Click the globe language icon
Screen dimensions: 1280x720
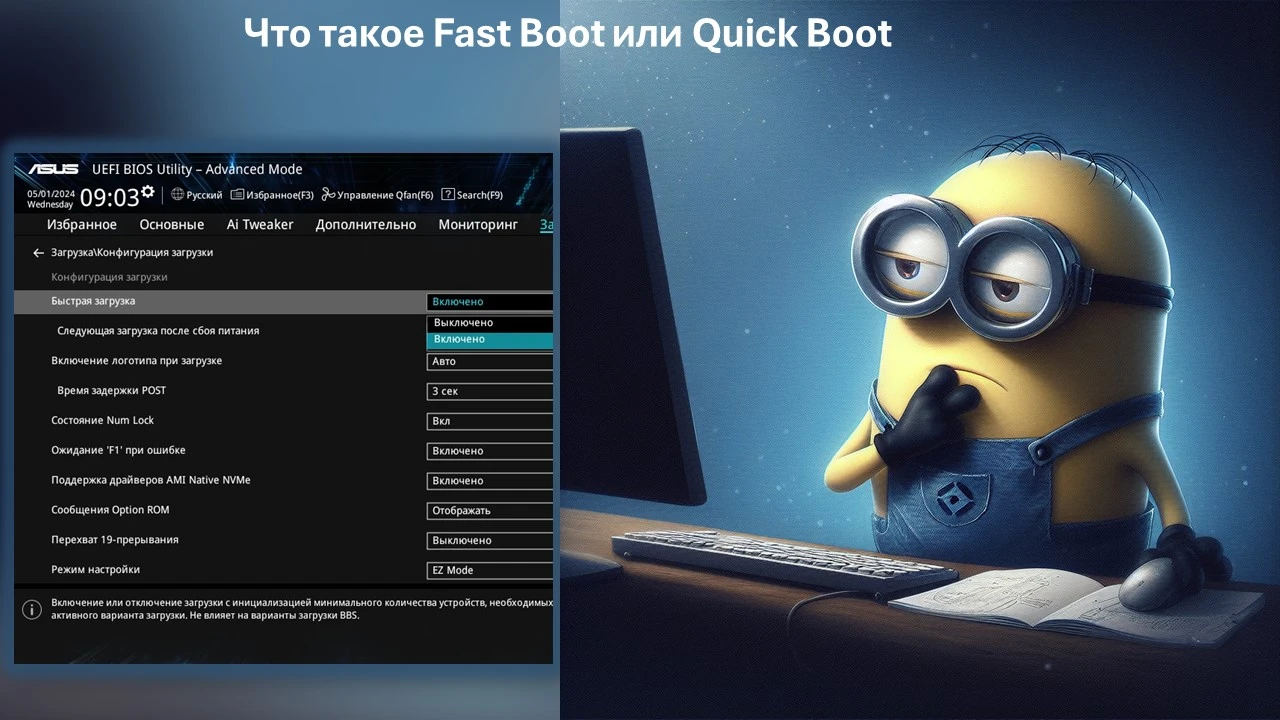[177, 195]
